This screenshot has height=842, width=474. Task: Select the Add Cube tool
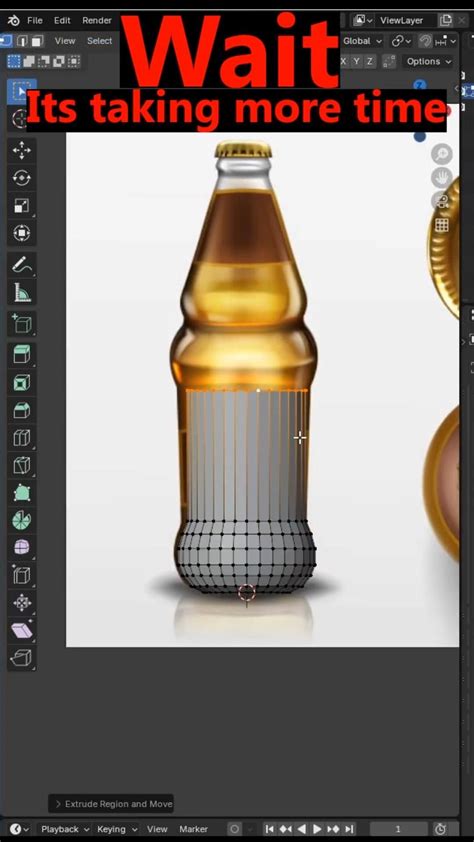pyautogui.click(x=21, y=324)
